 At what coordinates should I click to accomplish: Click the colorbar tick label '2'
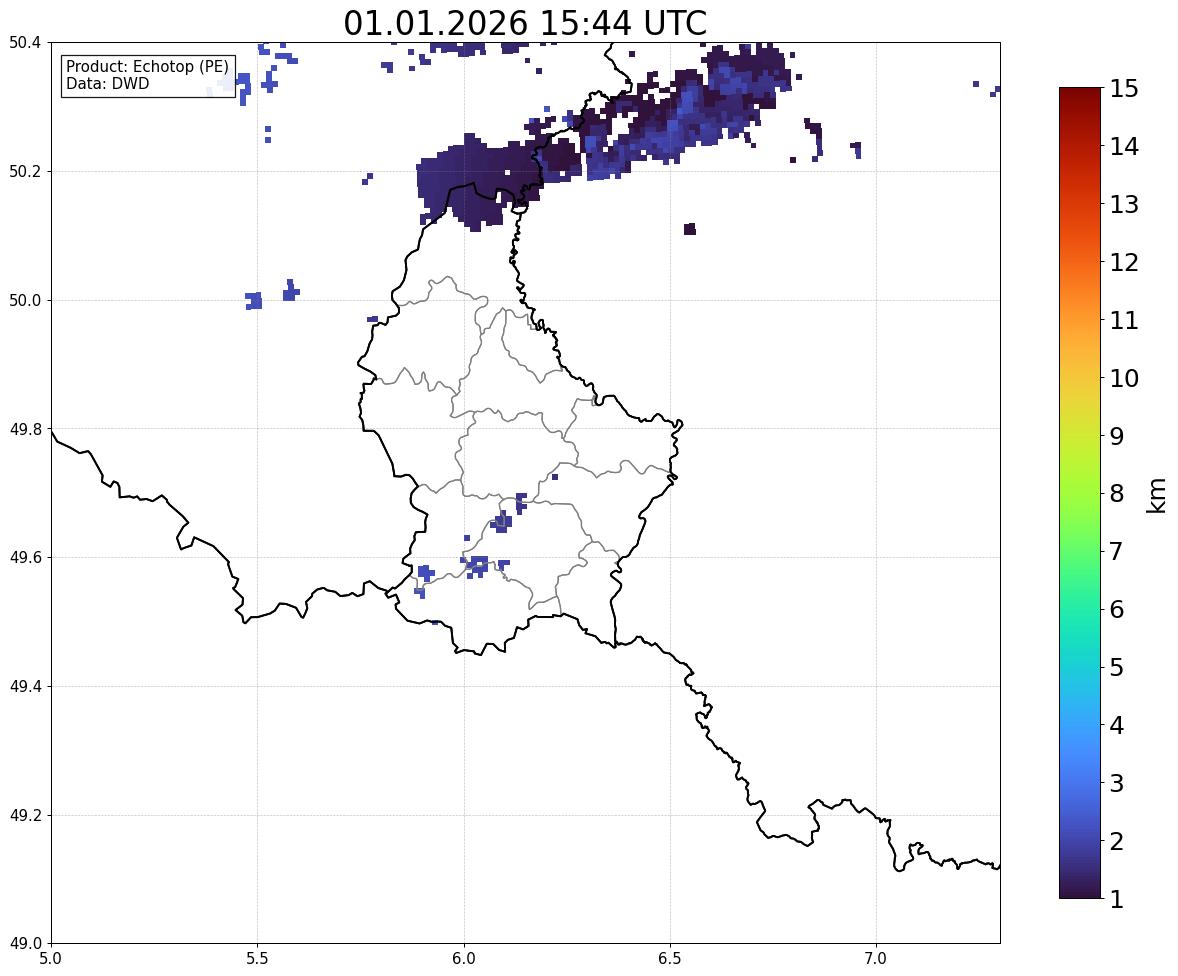(x=1117, y=841)
